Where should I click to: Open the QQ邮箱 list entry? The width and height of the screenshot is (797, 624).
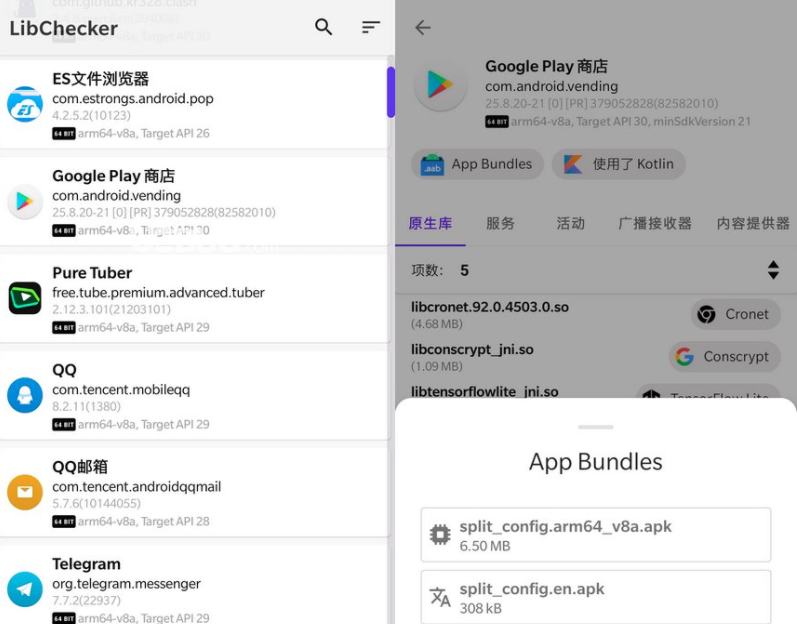pyautogui.click(x=195, y=492)
